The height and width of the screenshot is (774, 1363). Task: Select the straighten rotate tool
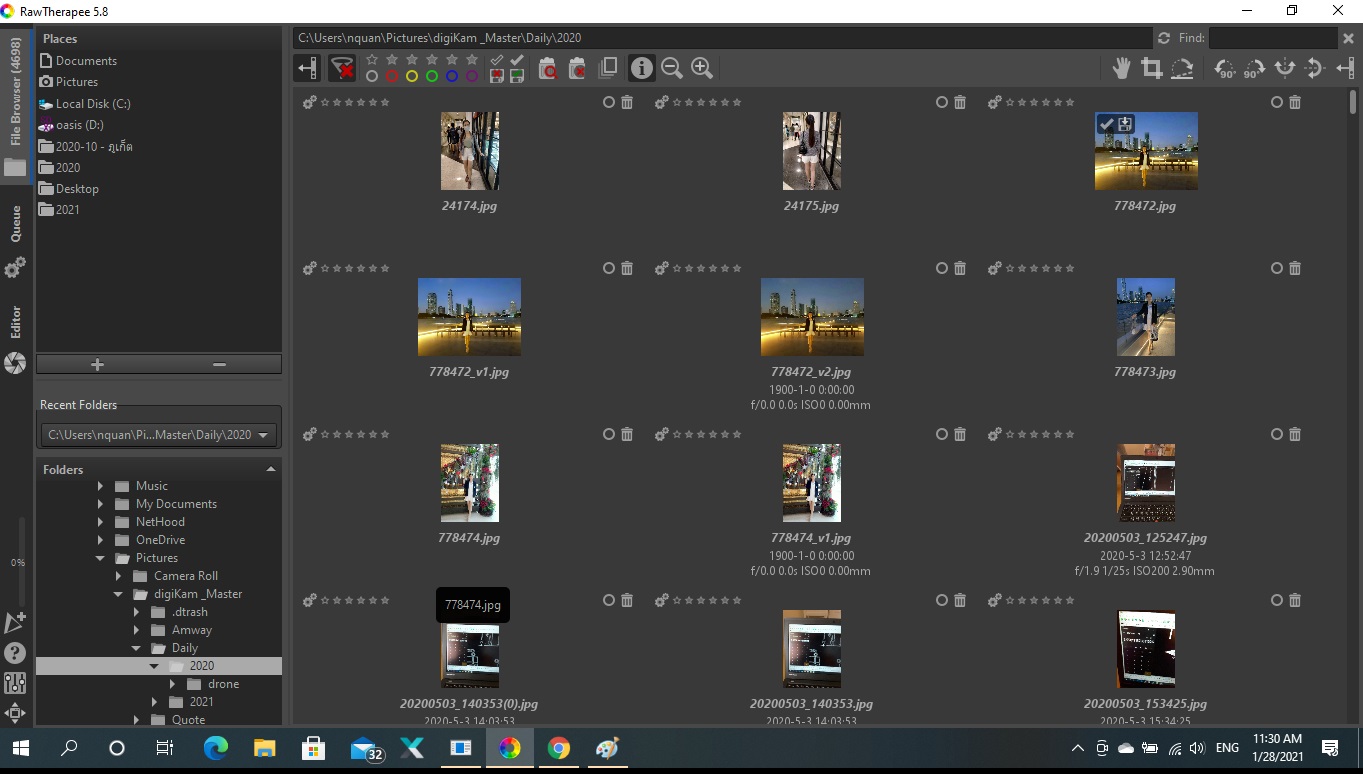(1182, 68)
